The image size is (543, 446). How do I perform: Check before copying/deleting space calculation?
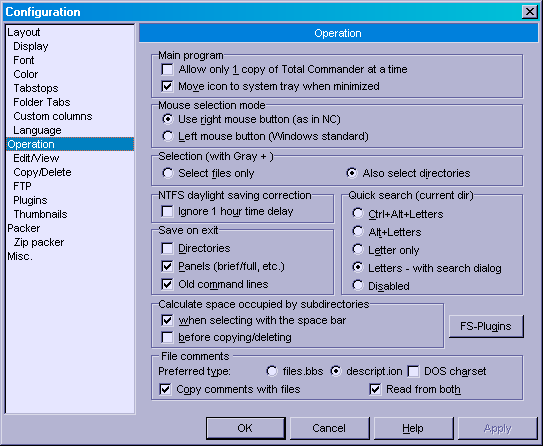click(168, 337)
